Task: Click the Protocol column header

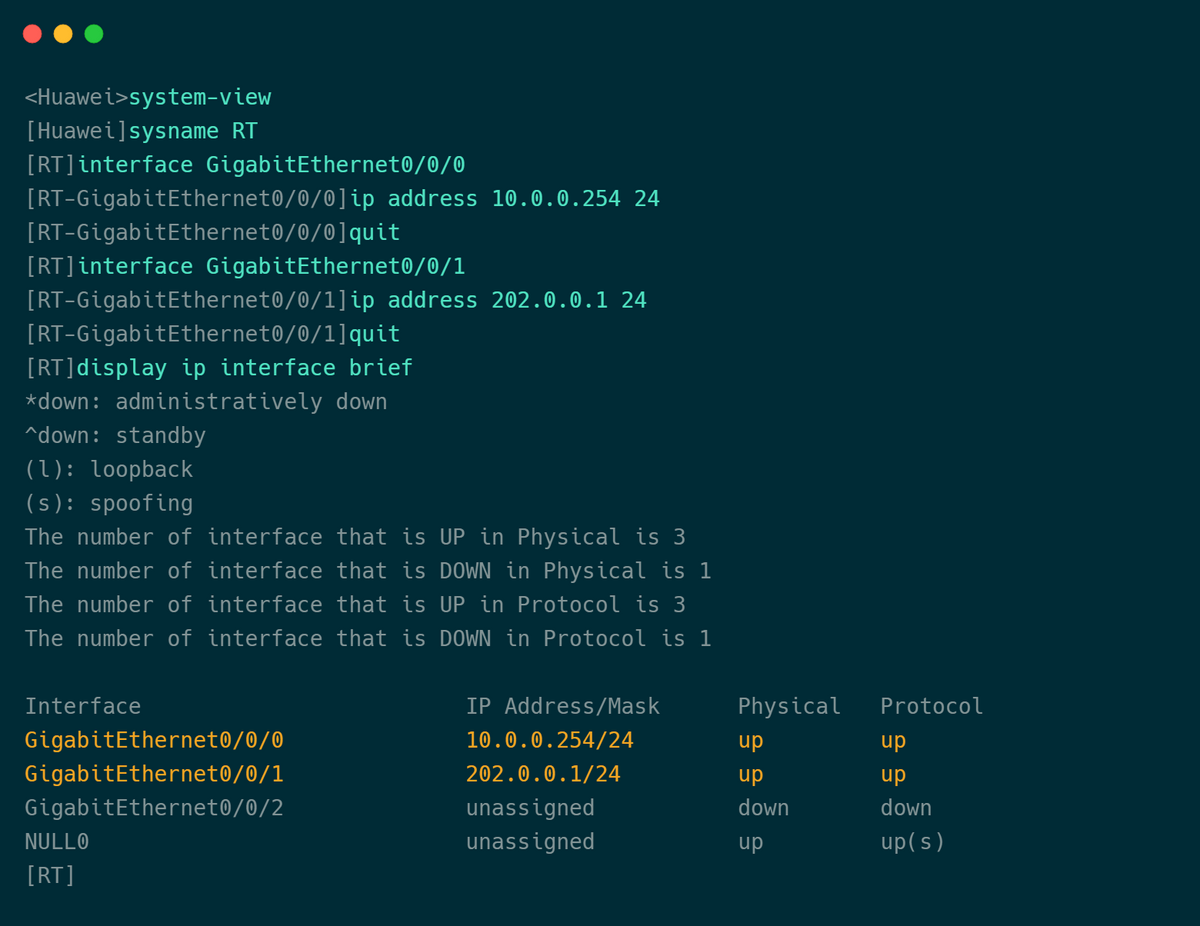Action: [x=932, y=706]
